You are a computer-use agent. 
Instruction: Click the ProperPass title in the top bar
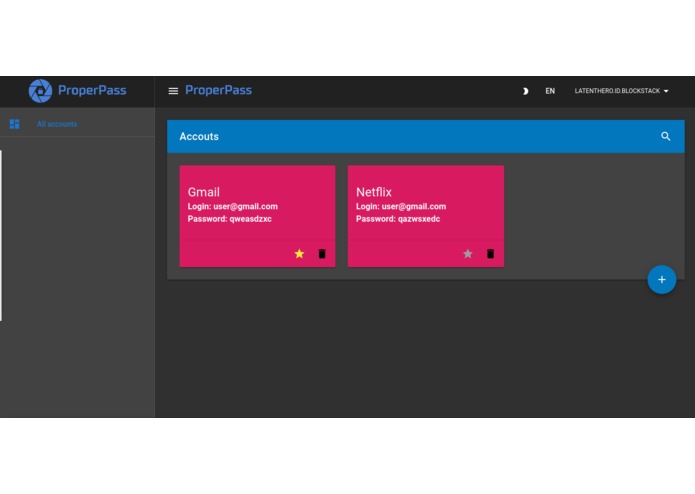coord(219,90)
